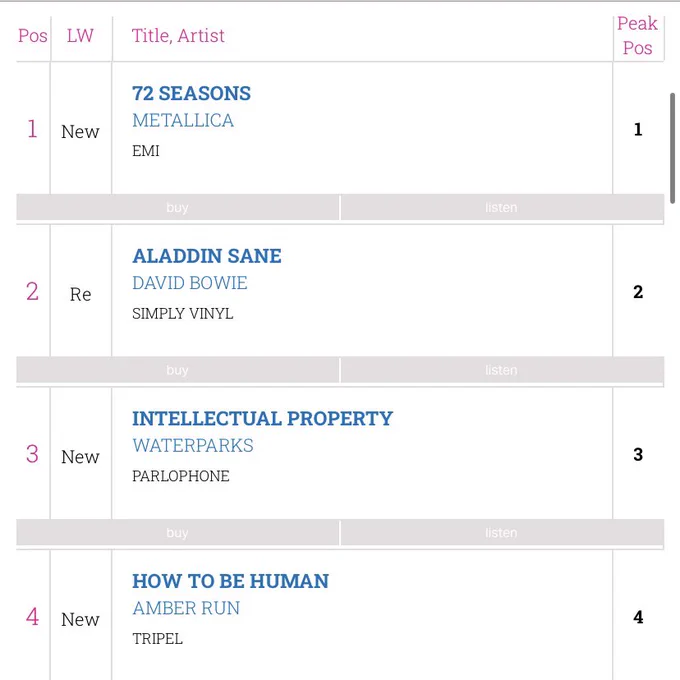The width and height of the screenshot is (680, 680).
Task: Click listen button under 72 Seasons
Action: [x=502, y=207]
